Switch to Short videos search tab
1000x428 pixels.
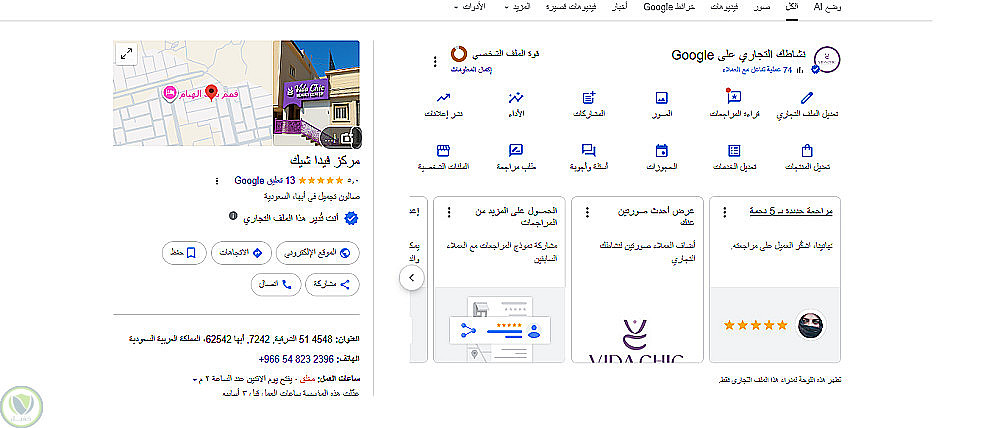(x=571, y=7)
